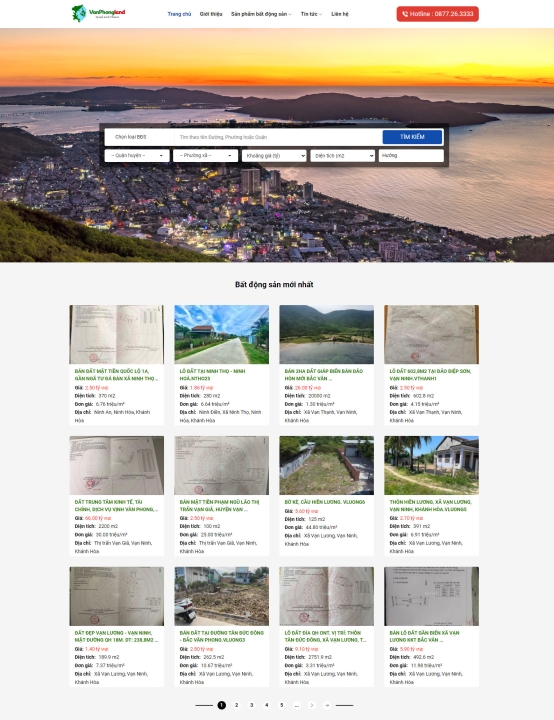Go to page 2
This screenshot has height=720, width=554.
tap(237, 705)
